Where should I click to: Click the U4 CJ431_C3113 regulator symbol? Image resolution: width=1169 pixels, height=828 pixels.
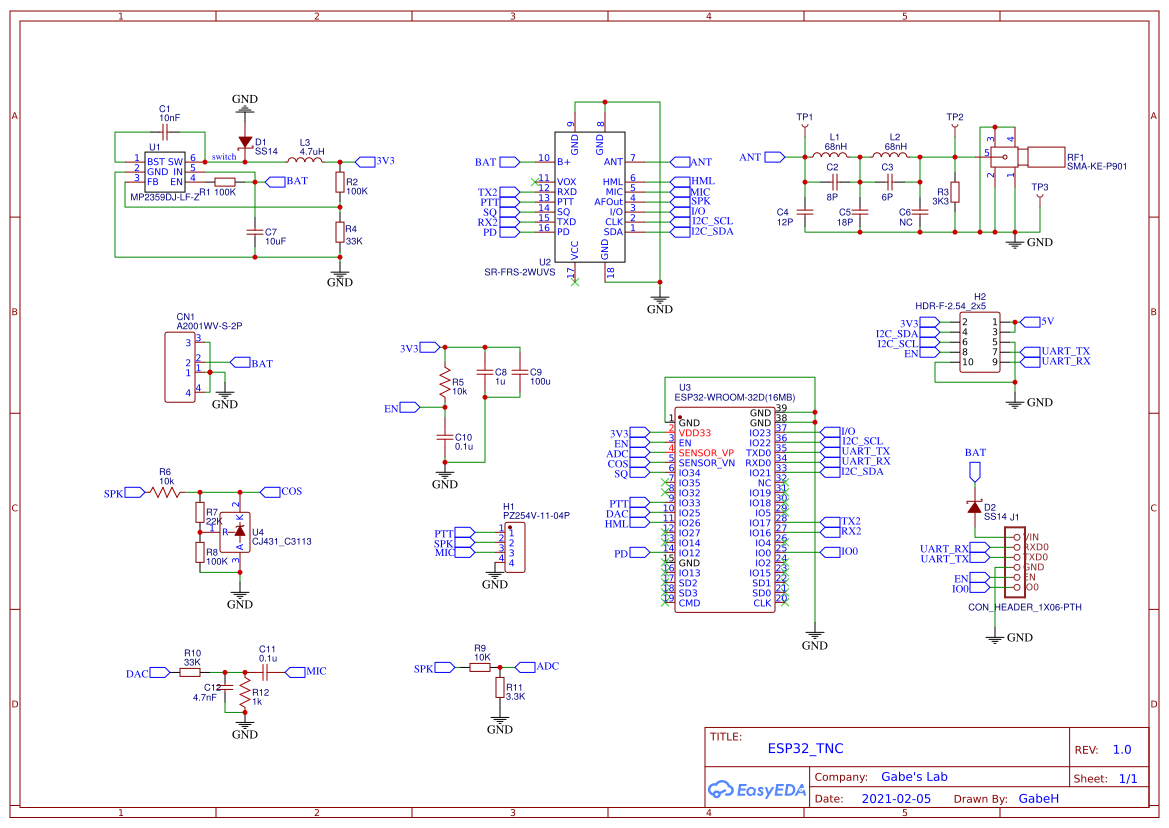point(238,530)
